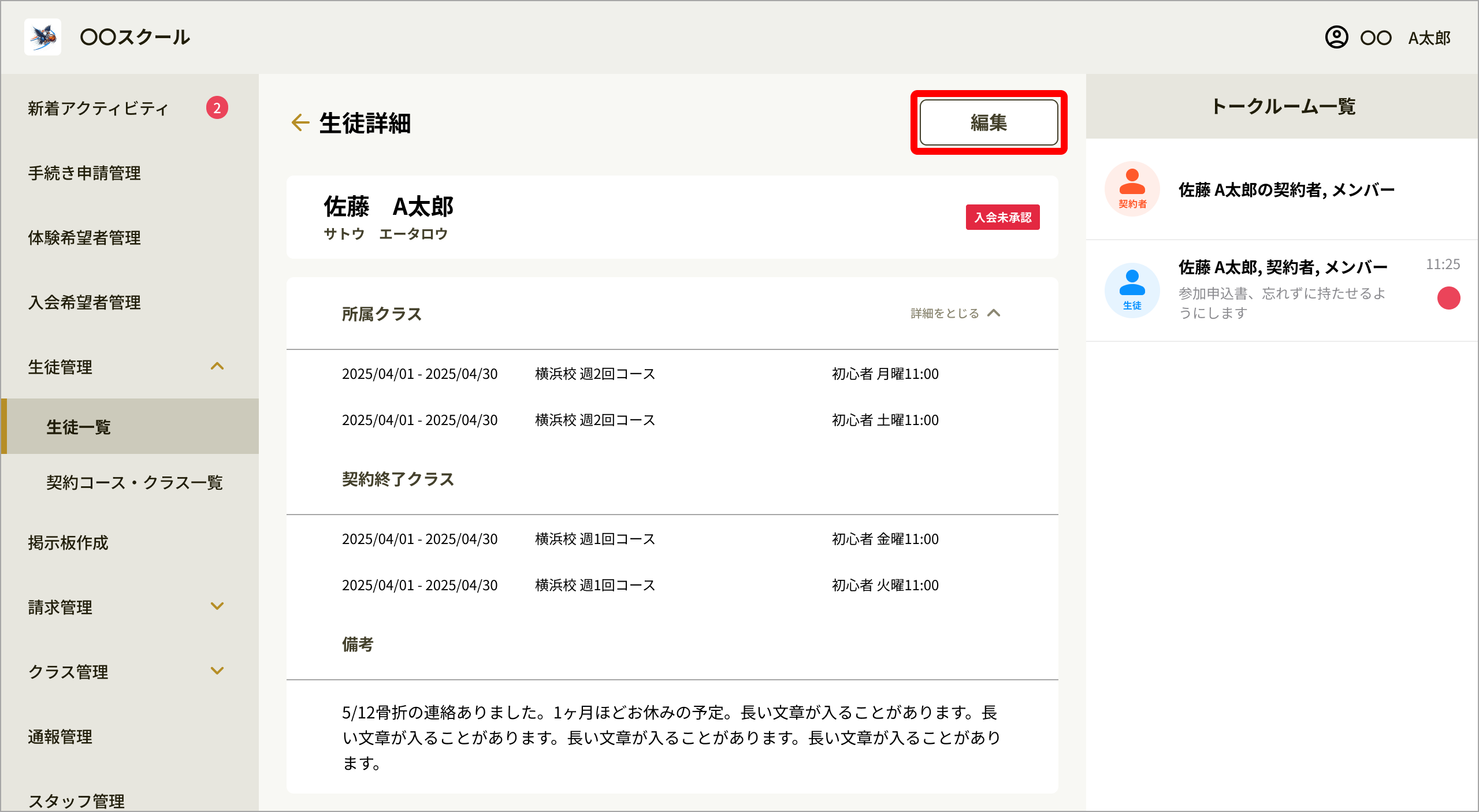Click the A太郎 username in header
The width and height of the screenshot is (1479, 812).
pyautogui.click(x=1429, y=38)
